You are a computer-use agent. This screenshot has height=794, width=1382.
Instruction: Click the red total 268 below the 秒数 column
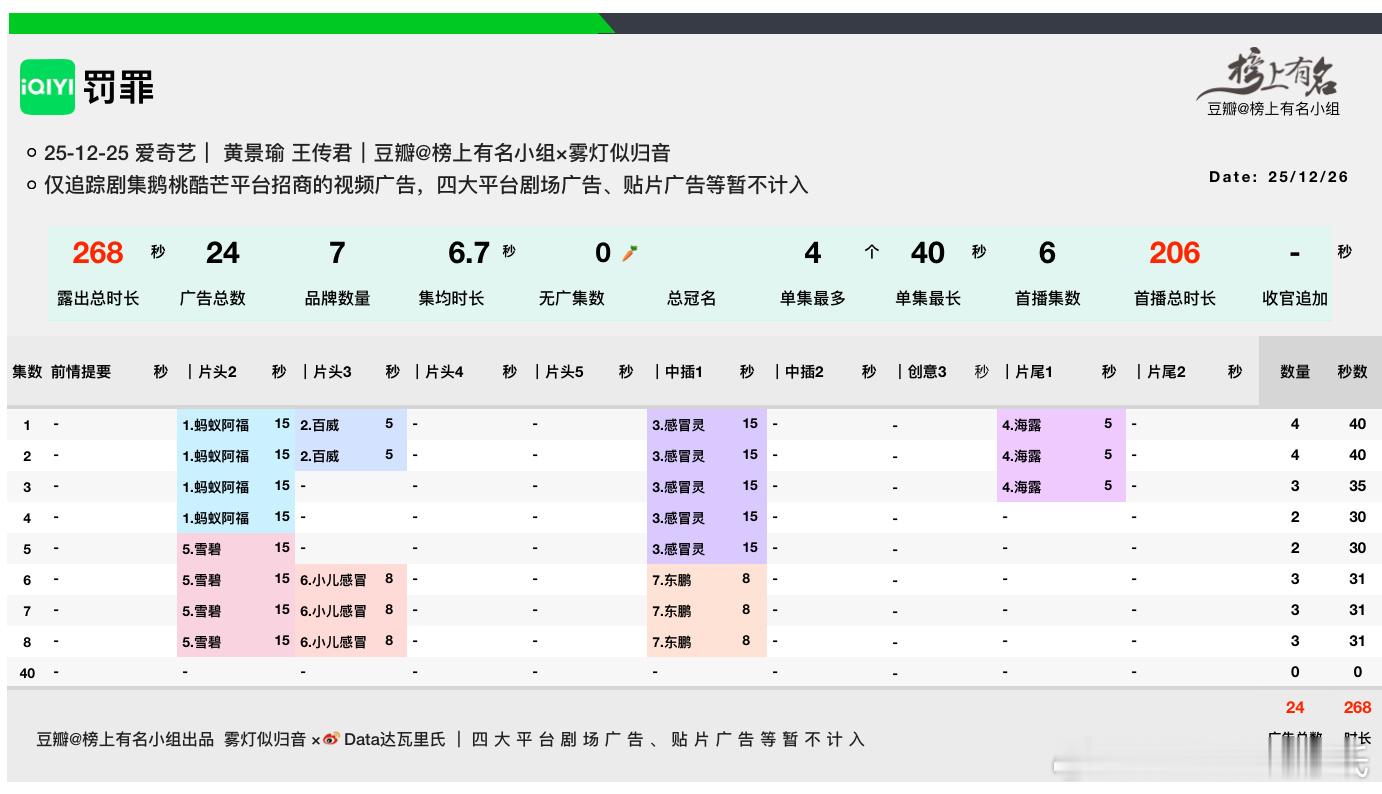point(1357,707)
